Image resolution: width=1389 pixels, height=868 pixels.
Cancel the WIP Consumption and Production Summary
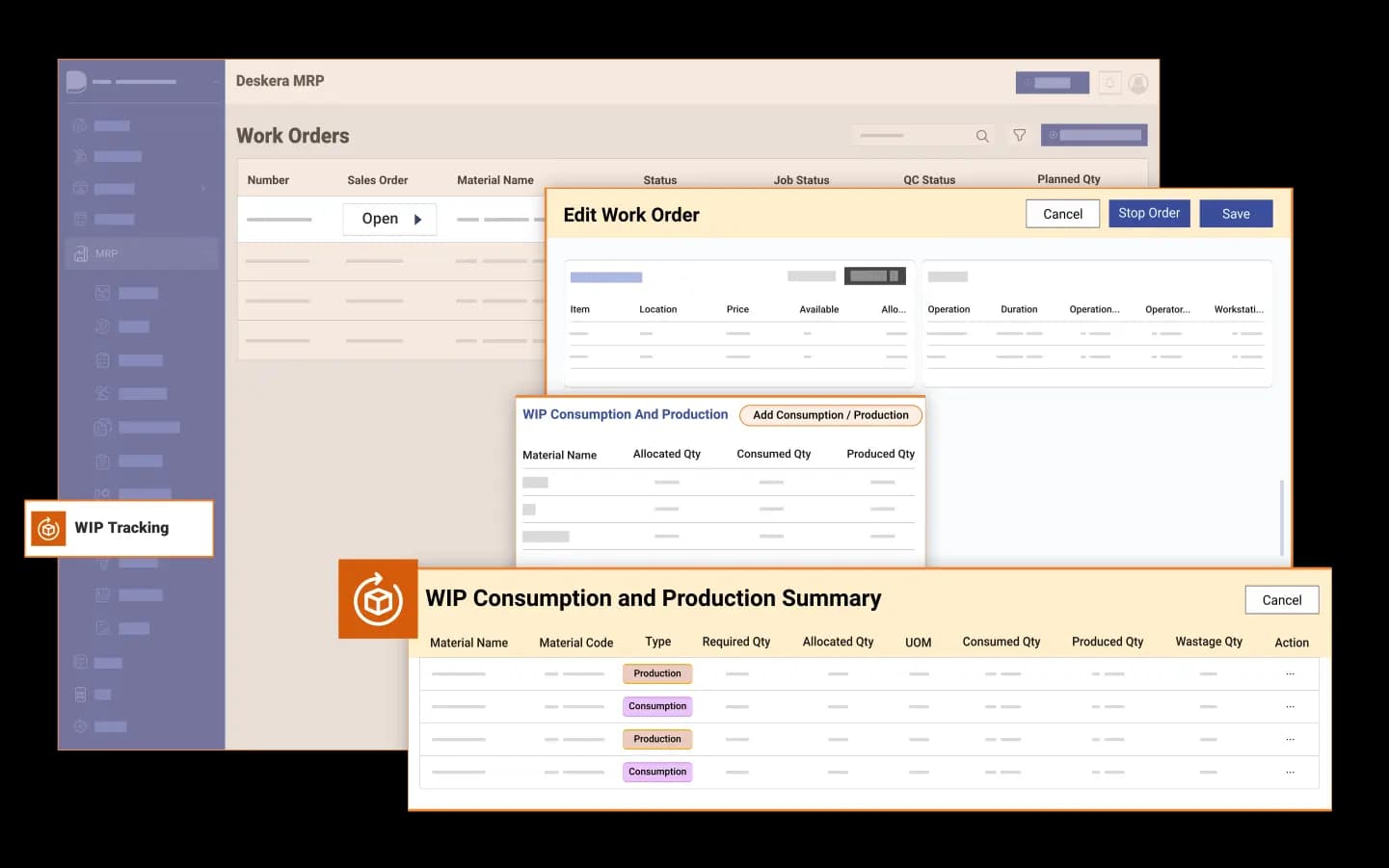click(1282, 600)
